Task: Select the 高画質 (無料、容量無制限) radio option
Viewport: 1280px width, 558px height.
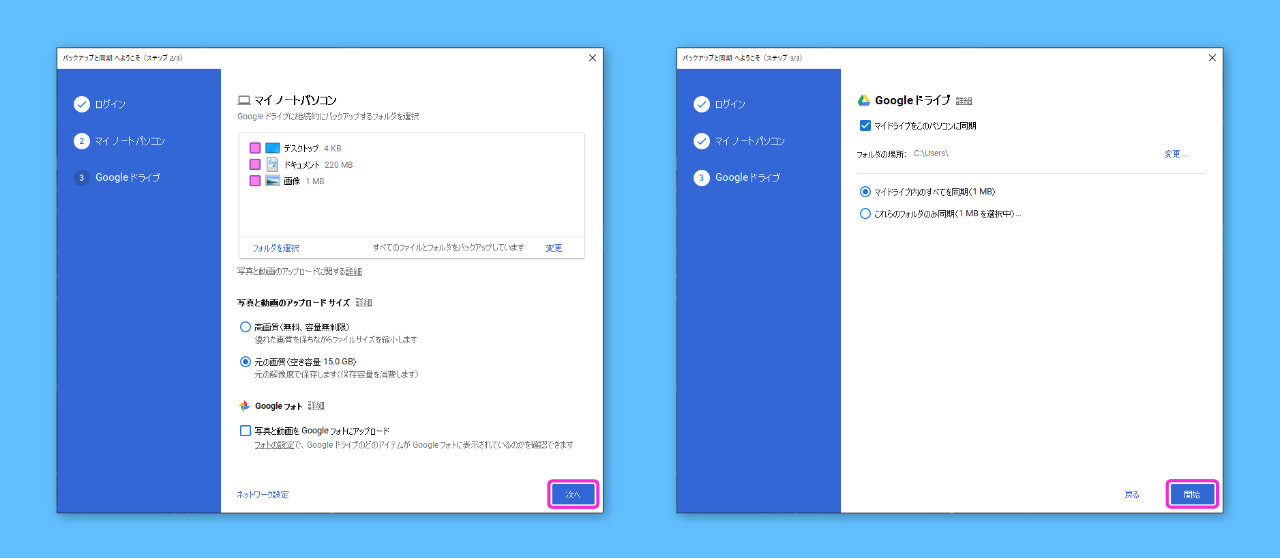Action: point(246,327)
